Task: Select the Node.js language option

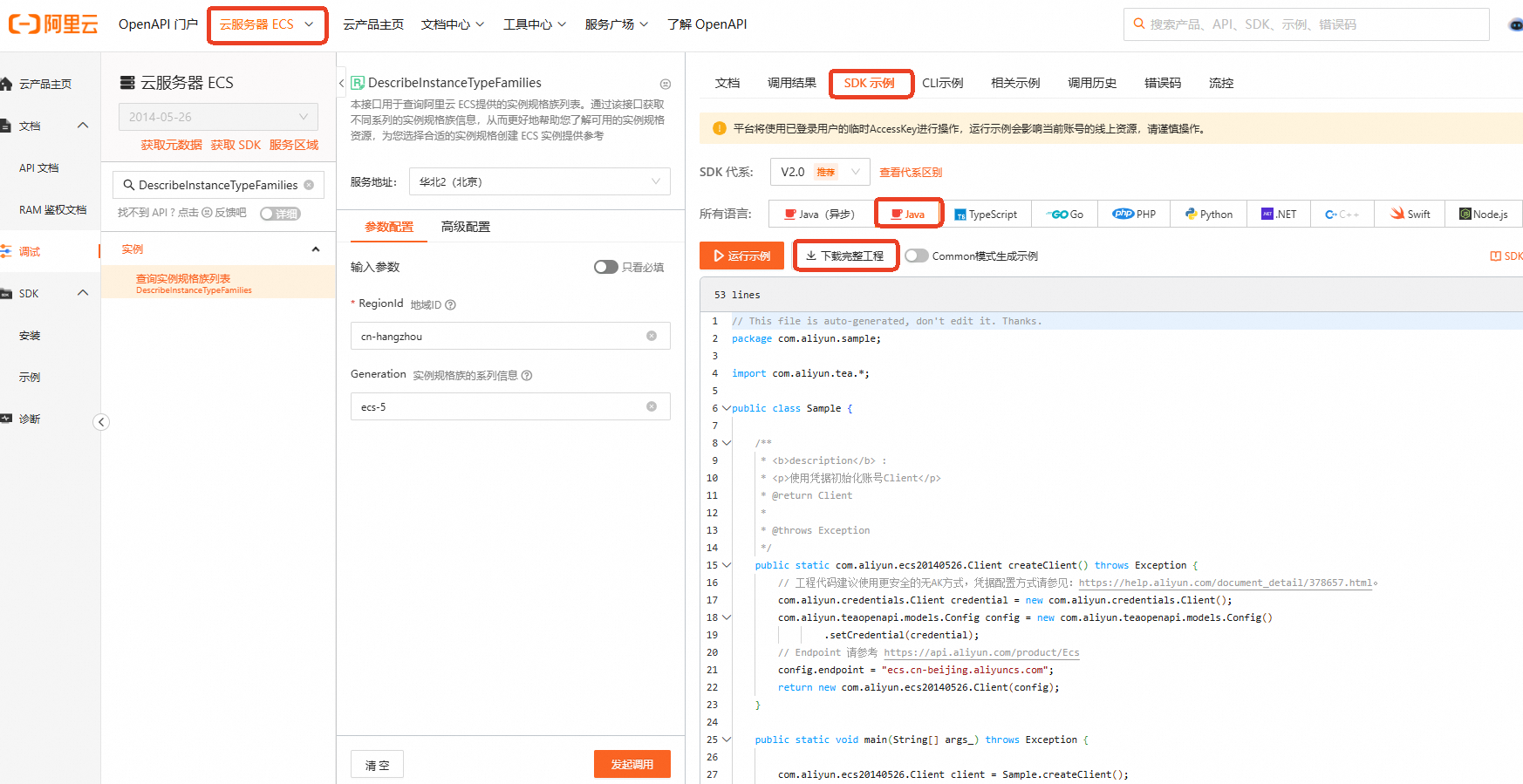Action: [1484, 214]
